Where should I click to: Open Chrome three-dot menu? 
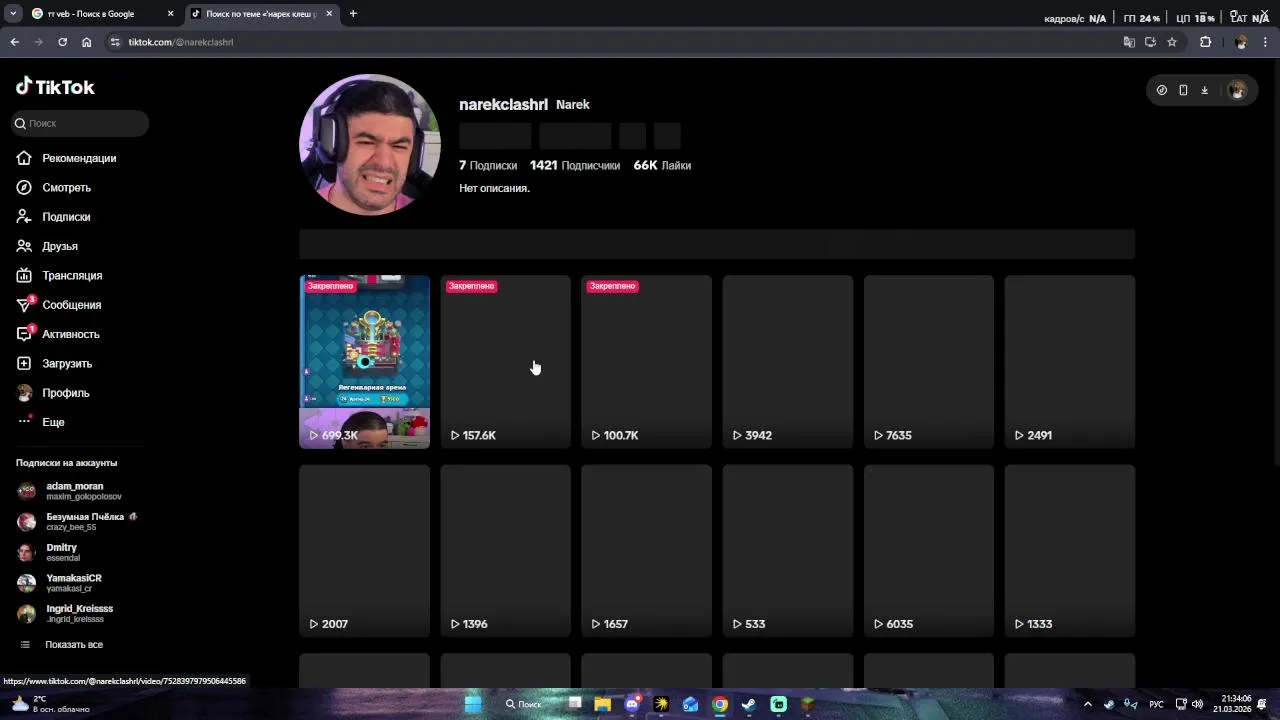point(1266,42)
